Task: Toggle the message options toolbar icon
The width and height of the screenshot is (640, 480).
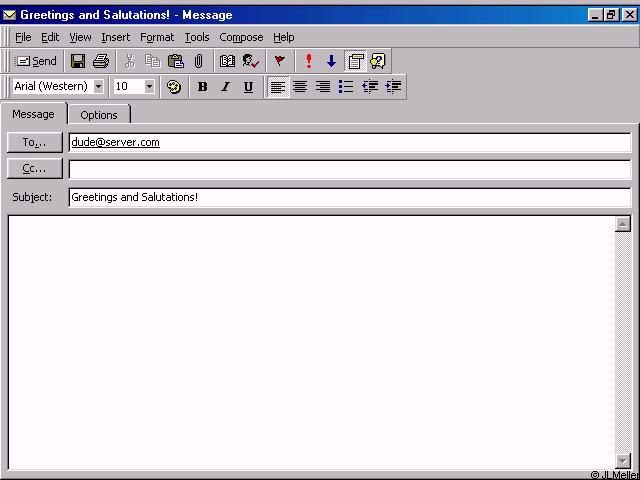Action: coord(355,61)
